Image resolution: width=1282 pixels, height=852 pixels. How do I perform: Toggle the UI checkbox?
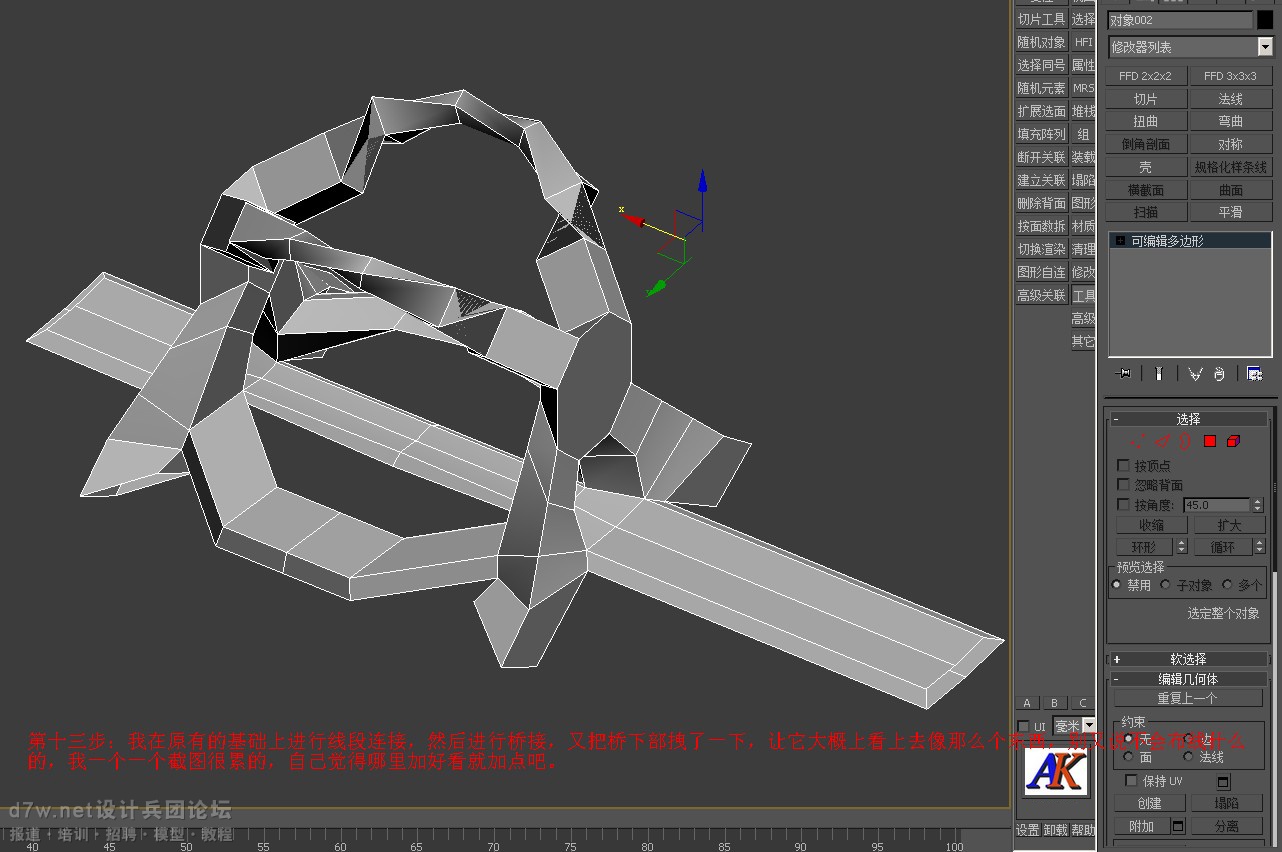(x=1023, y=726)
